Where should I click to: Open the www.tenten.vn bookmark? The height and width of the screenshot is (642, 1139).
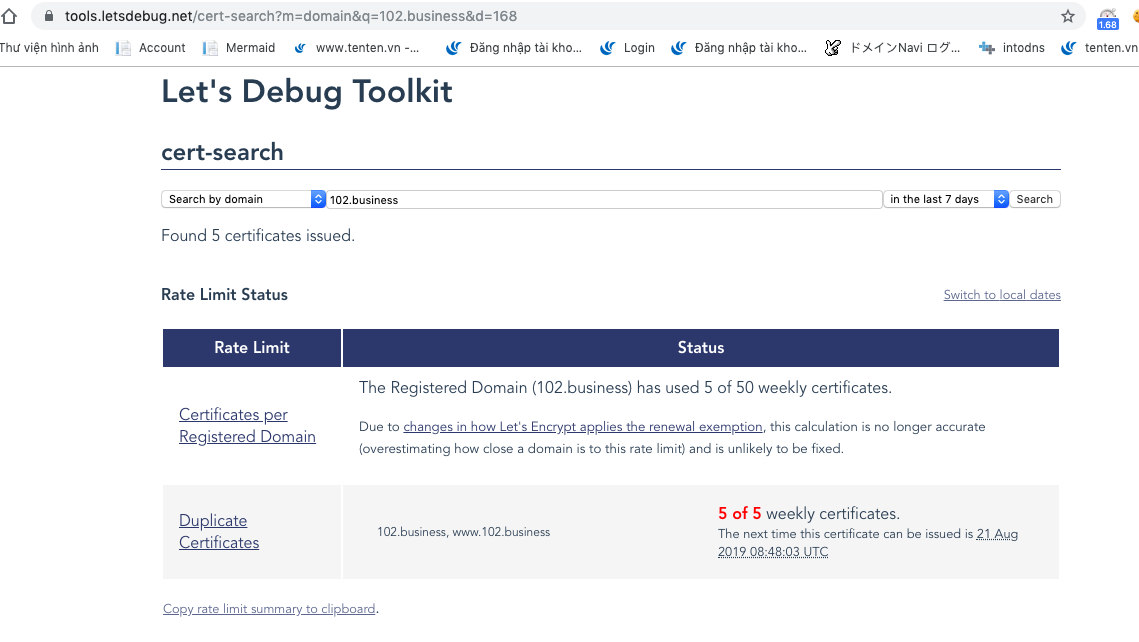pyautogui.click(x=357, y=48)
